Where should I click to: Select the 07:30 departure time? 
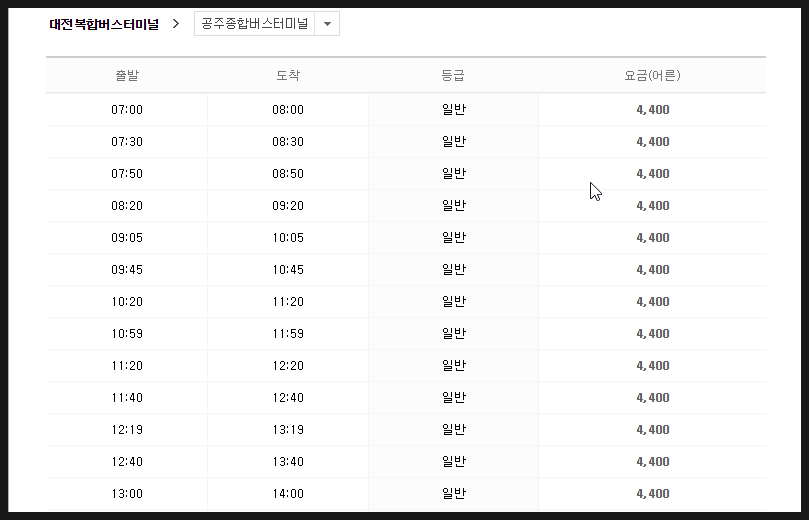pyautogui.click(x=127, y=141)
